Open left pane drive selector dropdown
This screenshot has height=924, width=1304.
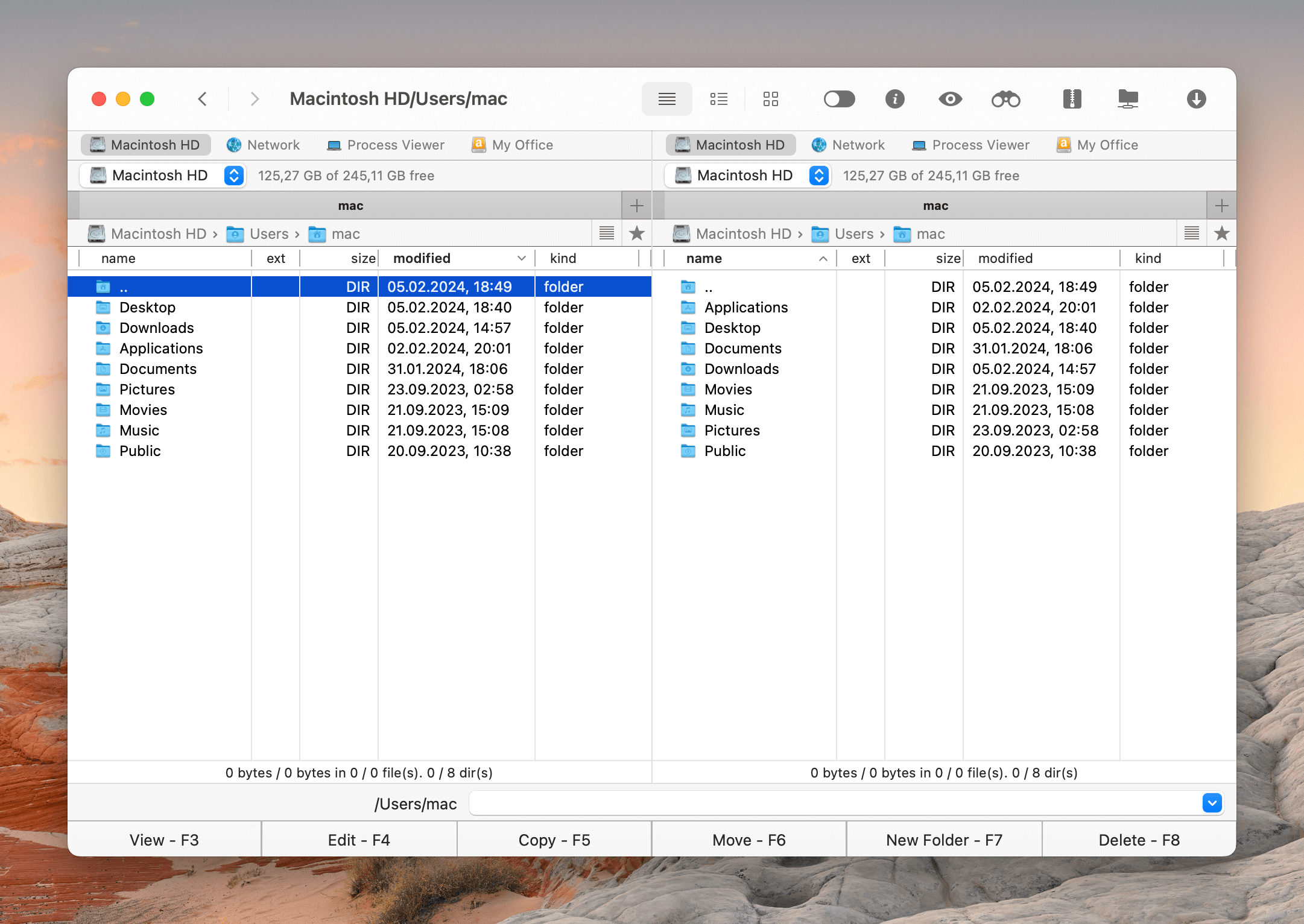(162, 176)
